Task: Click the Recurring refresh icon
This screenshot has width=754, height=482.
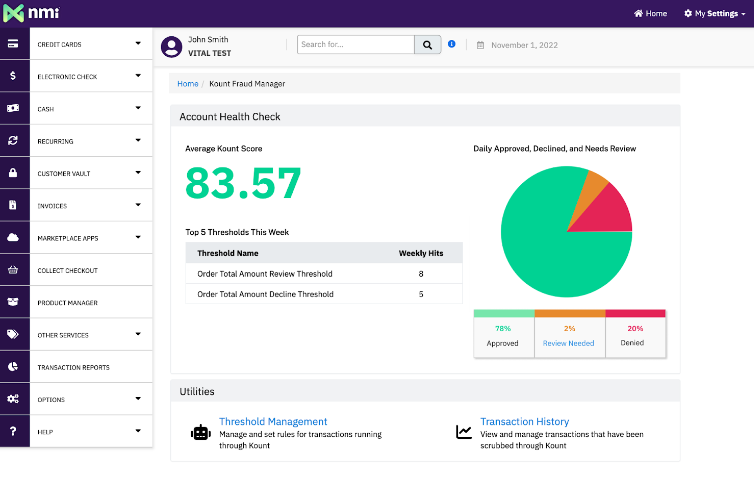Action: 13,140
